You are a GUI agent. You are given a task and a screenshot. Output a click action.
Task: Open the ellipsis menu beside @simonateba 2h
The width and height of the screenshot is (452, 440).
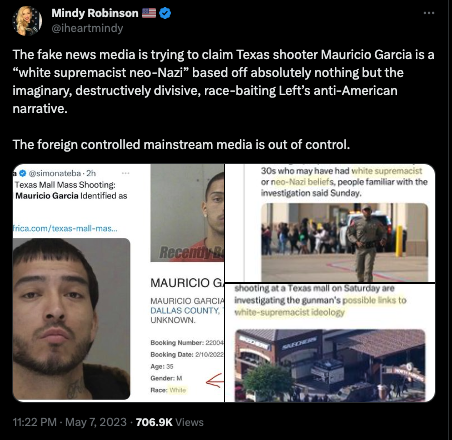(x=126, y=173)
